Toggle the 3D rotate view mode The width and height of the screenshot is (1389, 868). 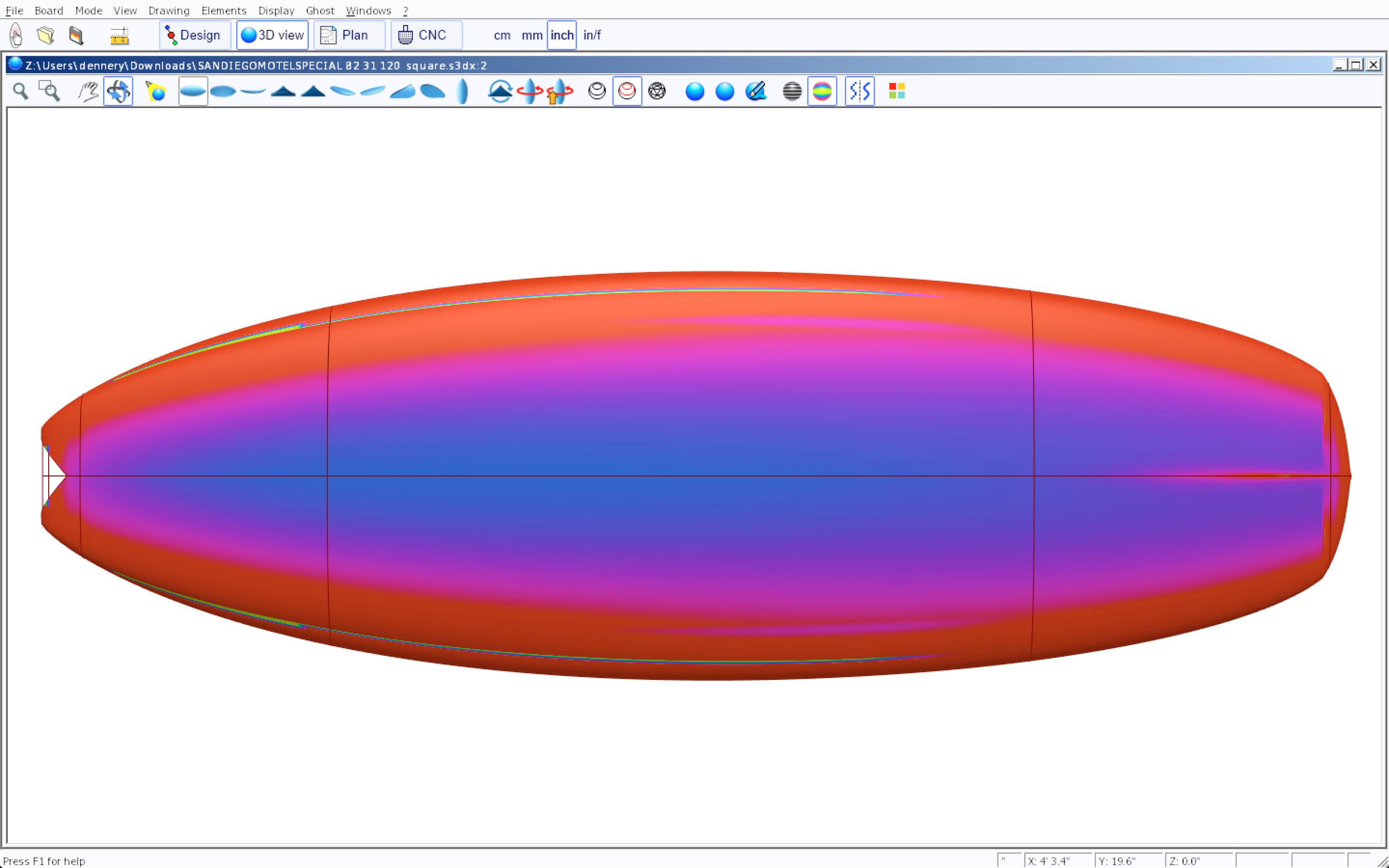(118, 91)
